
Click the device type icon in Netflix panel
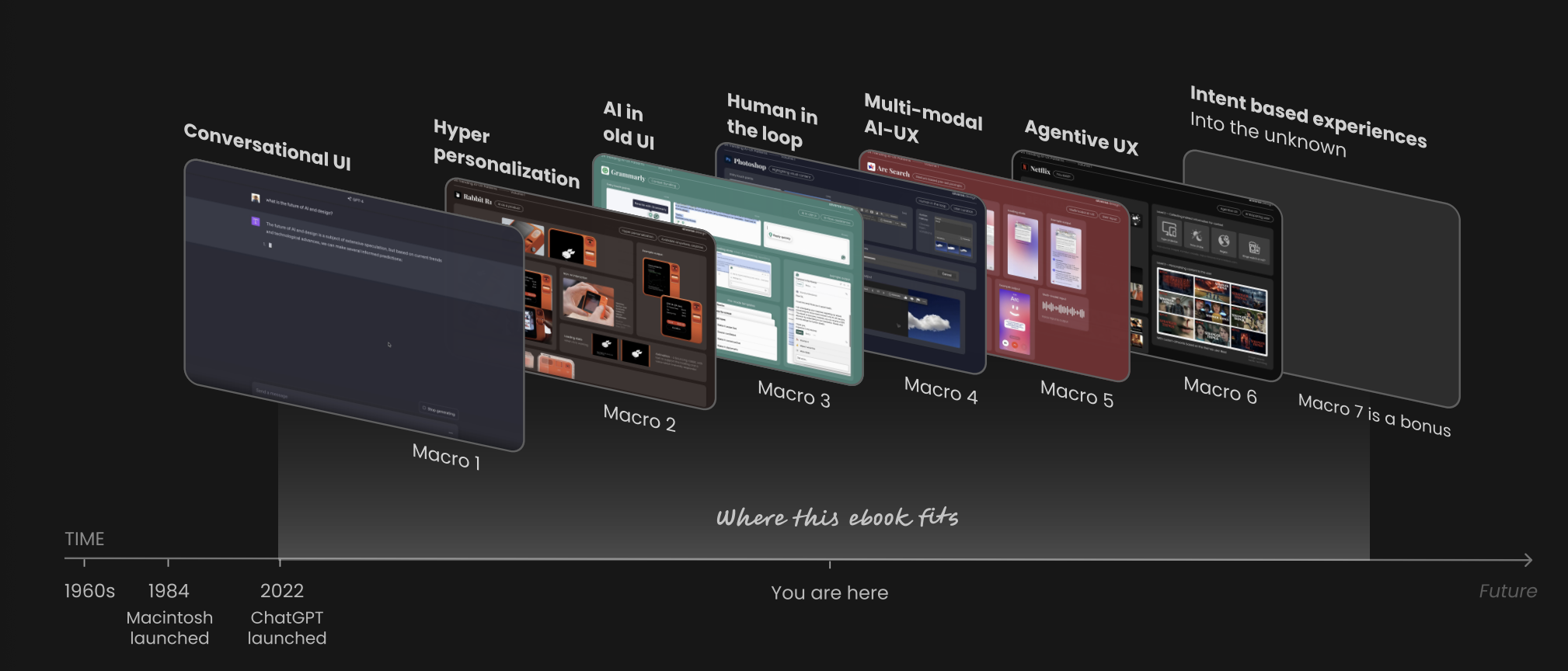click(x=1169, y=230)
